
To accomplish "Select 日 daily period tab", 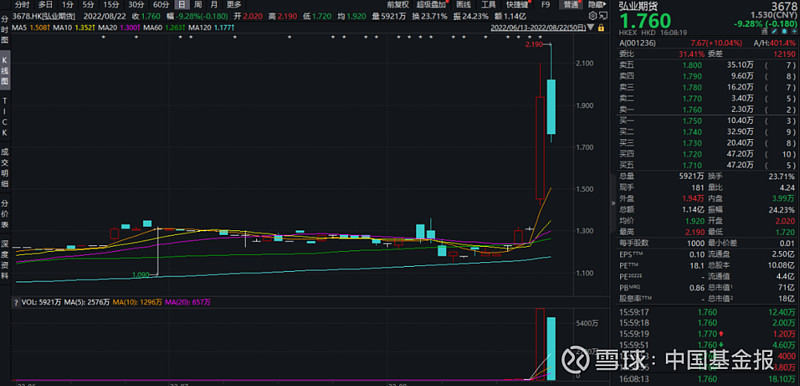I will pyautogui.click(x=182, y=5).
